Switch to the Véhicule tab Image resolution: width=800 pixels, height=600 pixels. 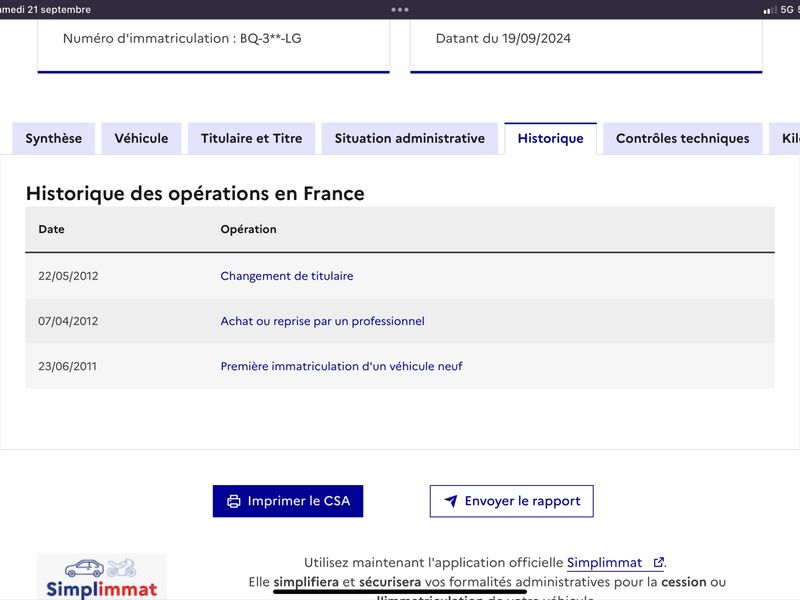click(x=141, y=138)
